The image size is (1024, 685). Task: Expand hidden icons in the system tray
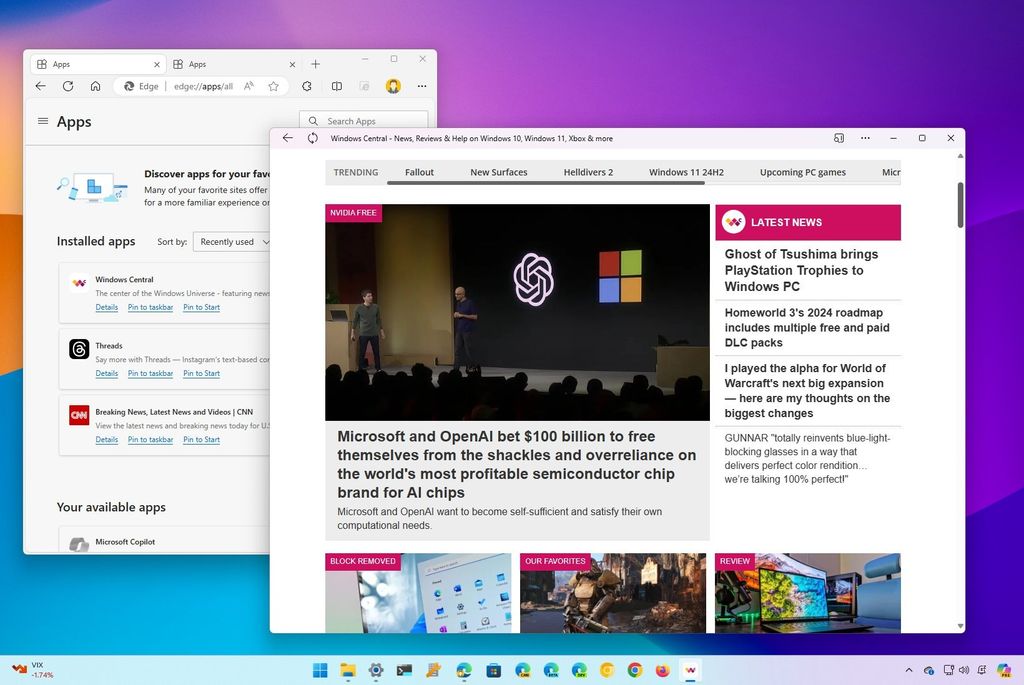pos(908,670)
